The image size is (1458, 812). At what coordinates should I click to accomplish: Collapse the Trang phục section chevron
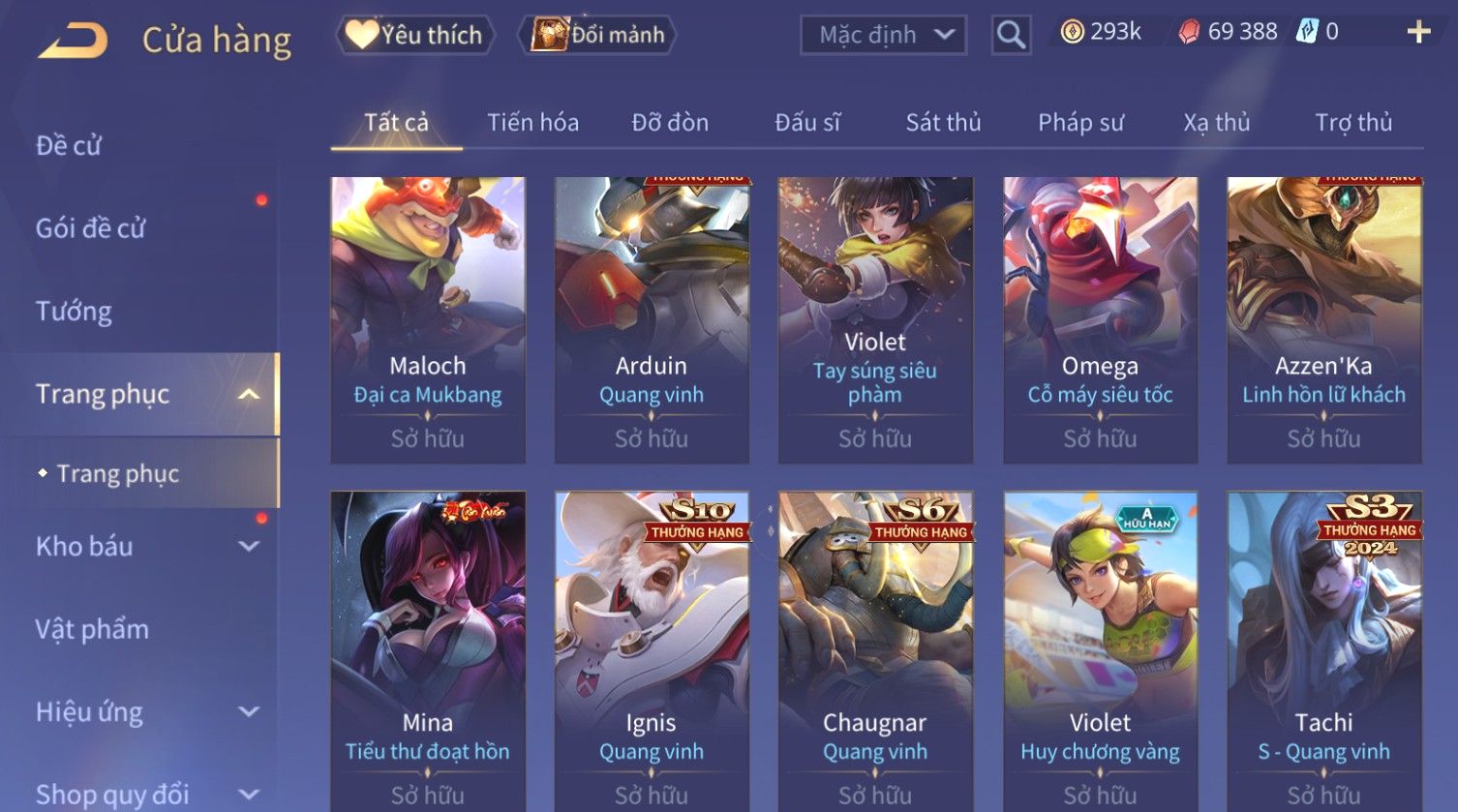[x=249, y=394]
